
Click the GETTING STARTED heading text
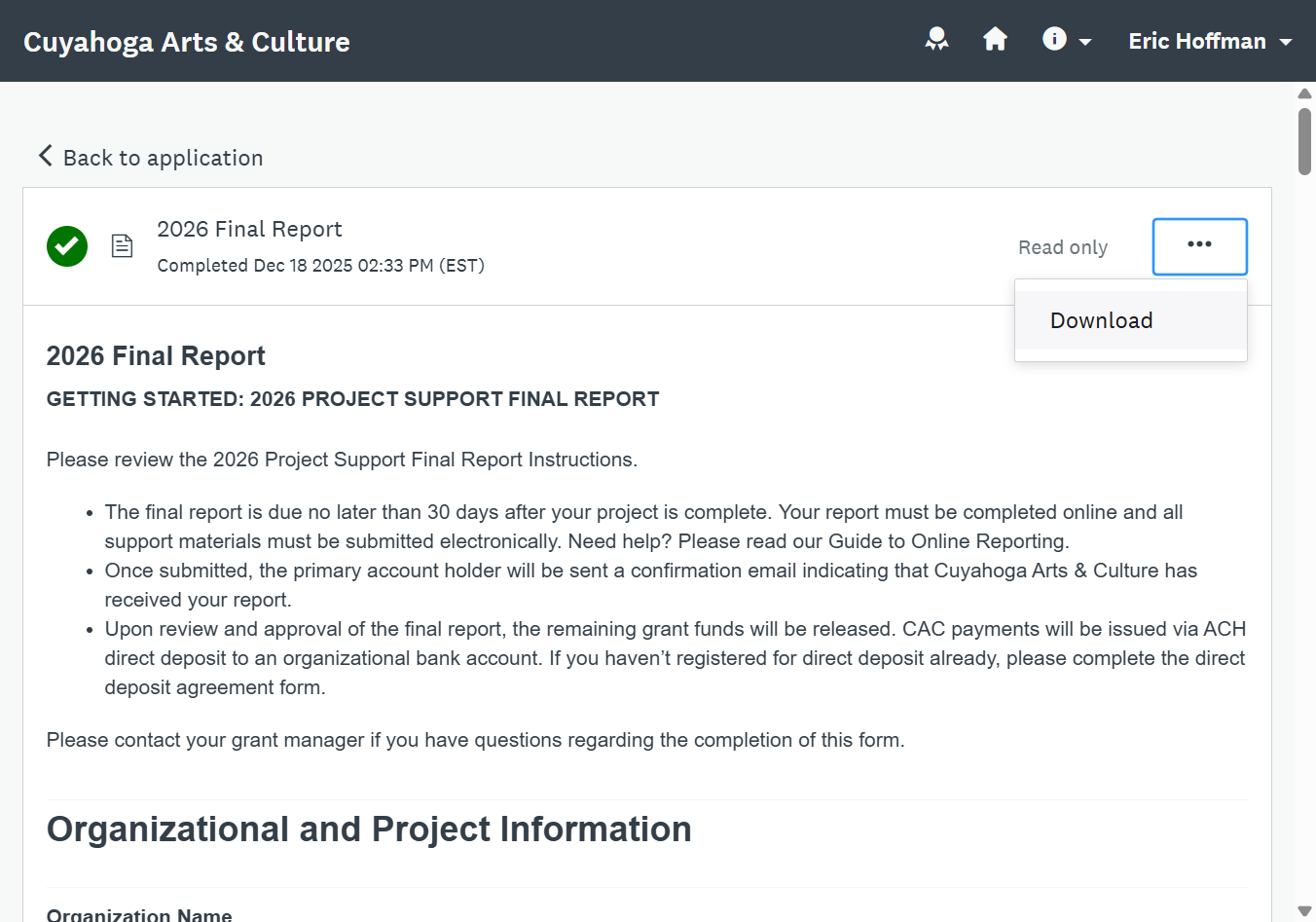click(352, 399)
